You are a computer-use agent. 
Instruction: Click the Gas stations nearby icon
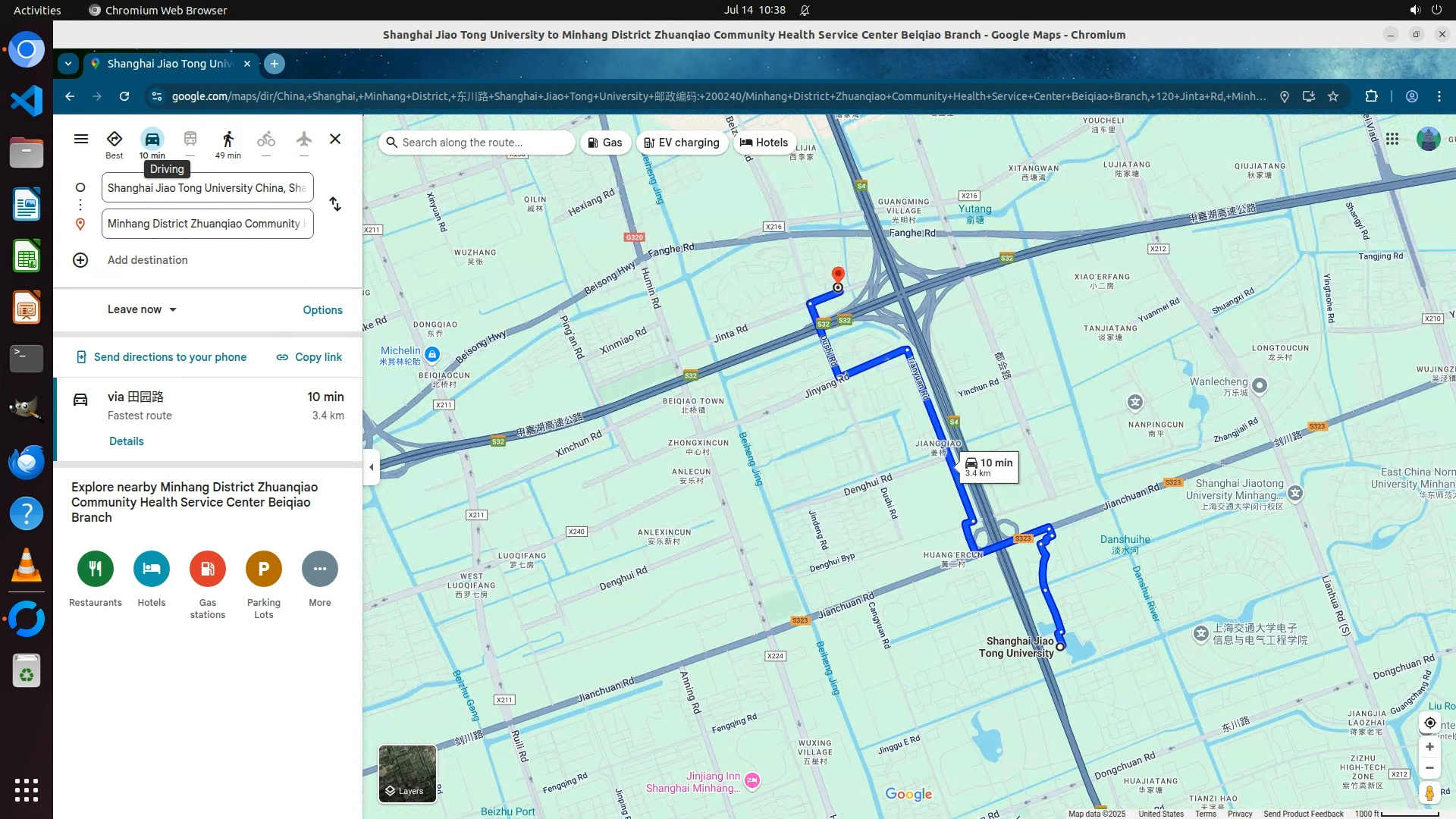(207, 569)
